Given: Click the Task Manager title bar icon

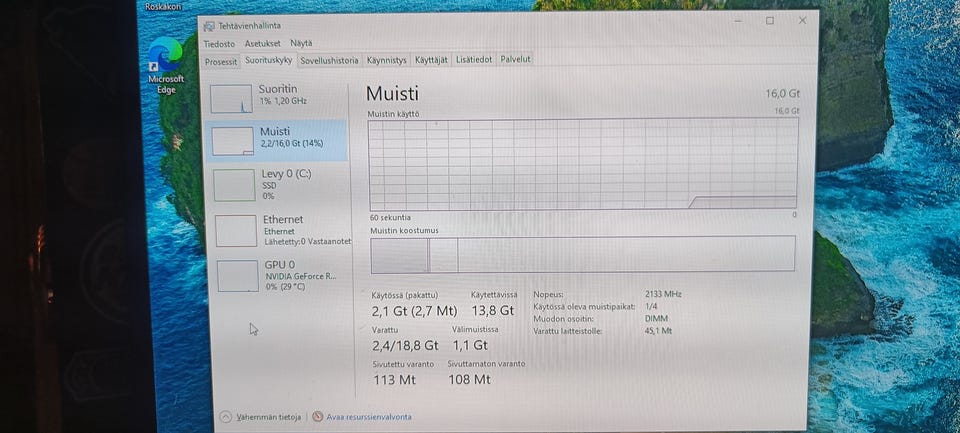Looking at the screenshot, I should tap(209, 26).
